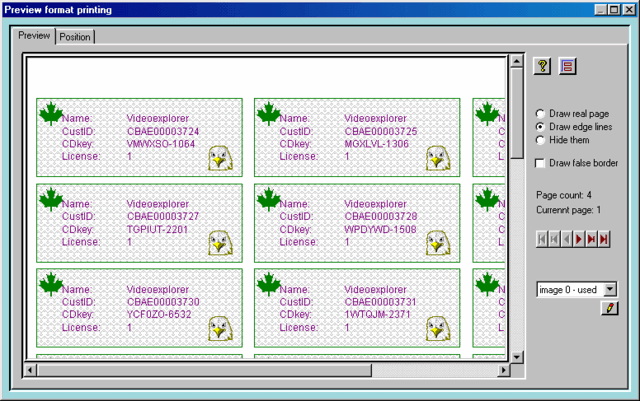Screen dimensions: 640x401
Task: Go to the last page
Action: [604, 239]
